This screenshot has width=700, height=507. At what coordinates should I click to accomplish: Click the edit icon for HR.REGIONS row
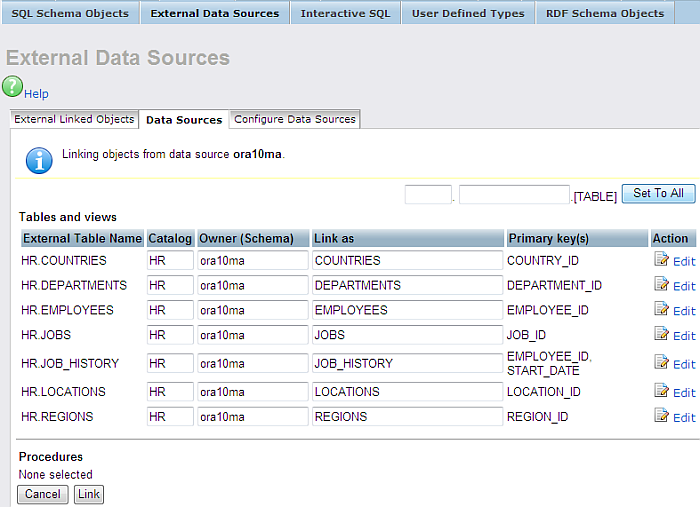[x=661, y=417]
